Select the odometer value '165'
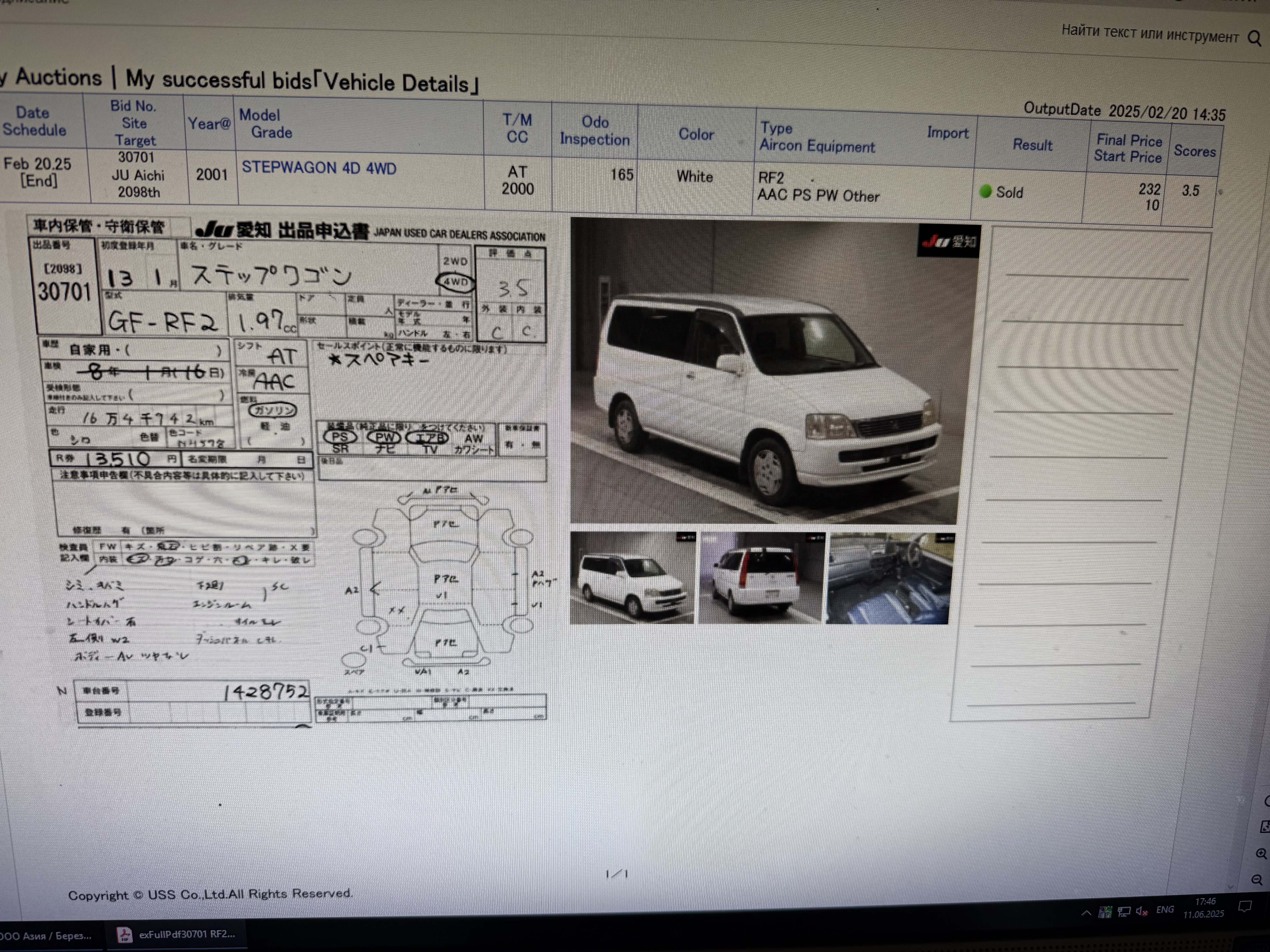The width and height of the screenshot is (1270, 952). pyautogui.click(x=622, y=174)
